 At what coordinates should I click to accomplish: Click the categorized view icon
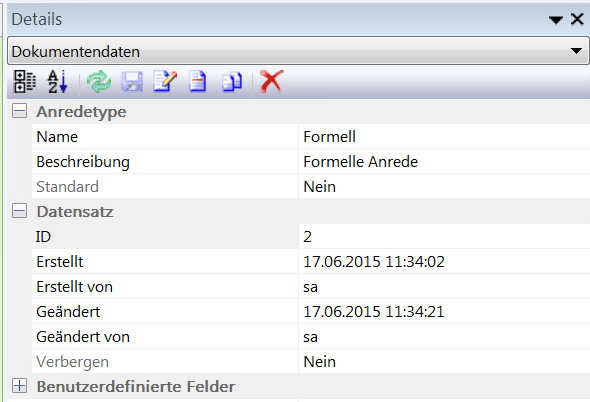[24, 81]
